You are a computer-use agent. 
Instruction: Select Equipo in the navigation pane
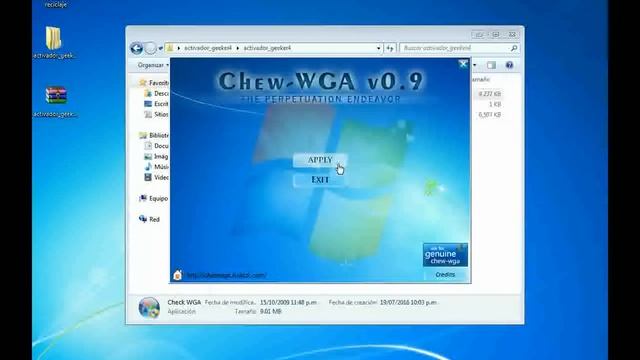click(x=153, y=198)
